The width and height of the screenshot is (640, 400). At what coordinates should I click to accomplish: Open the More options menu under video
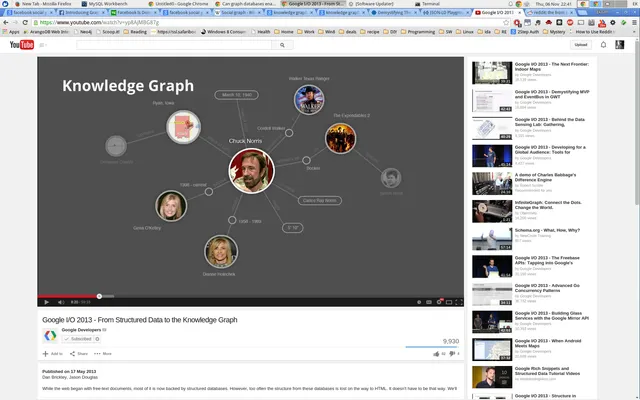click(103, 353)
